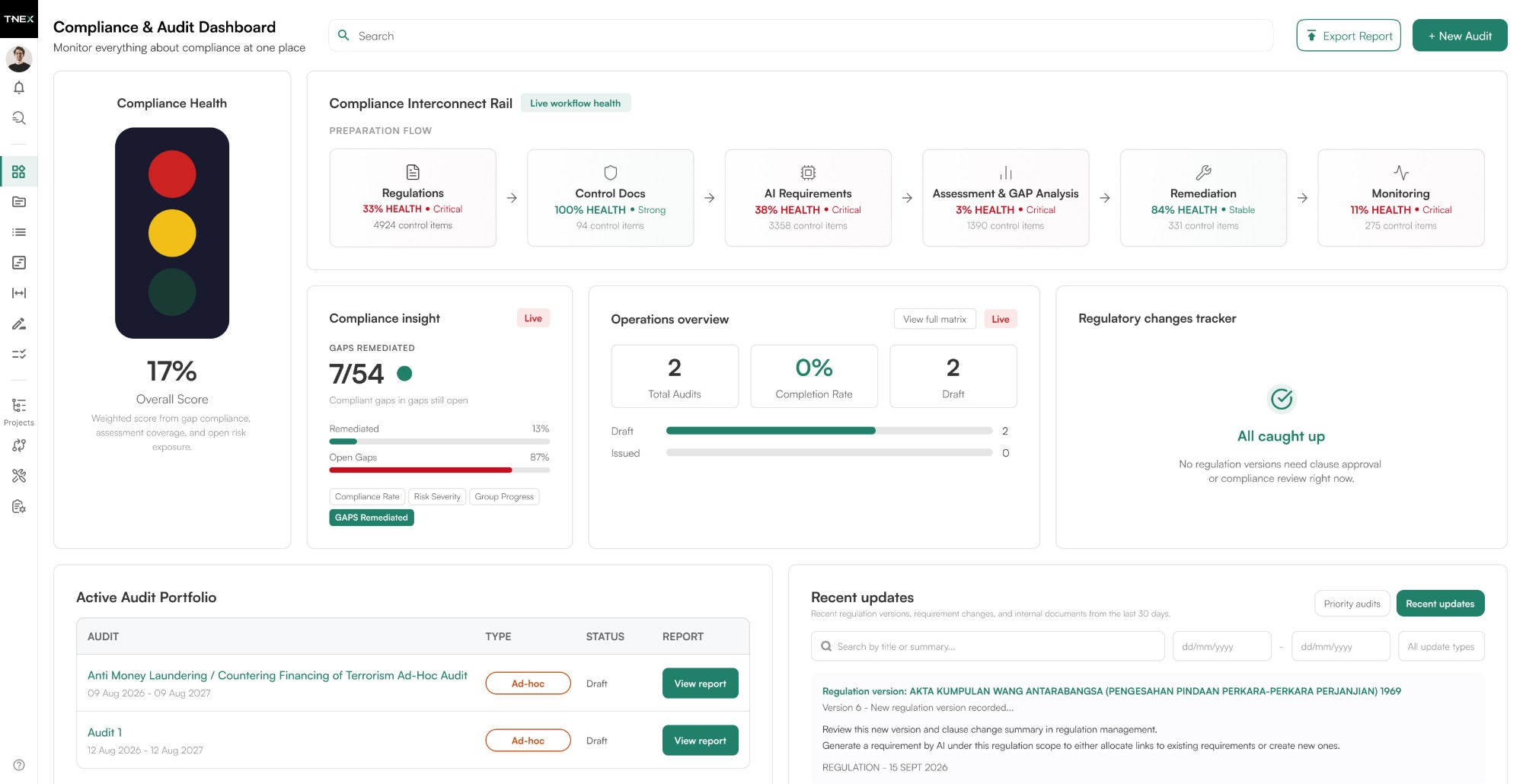Open the folder icon in sidebar

(19, 202)
